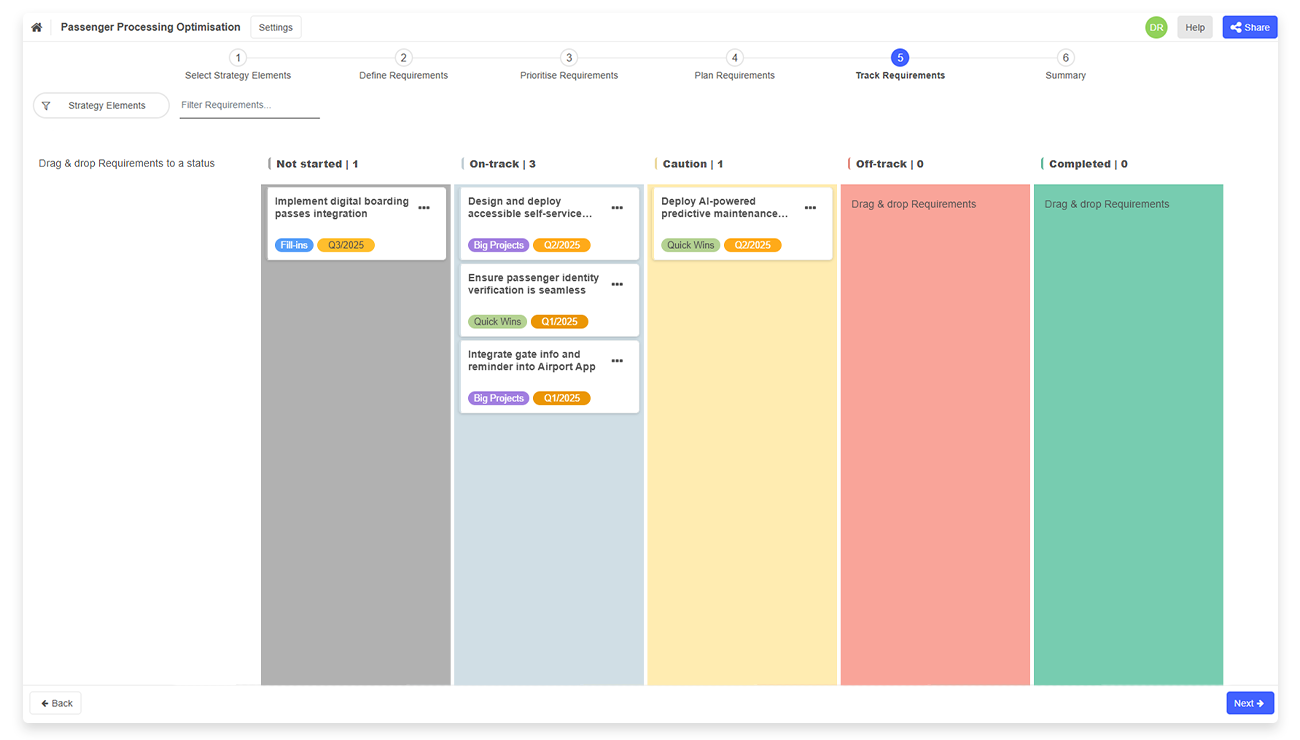The height and width of the screenshot is (740, 1300).
Task: Open menu on passenger identity verification card
Action: [617, 284]
